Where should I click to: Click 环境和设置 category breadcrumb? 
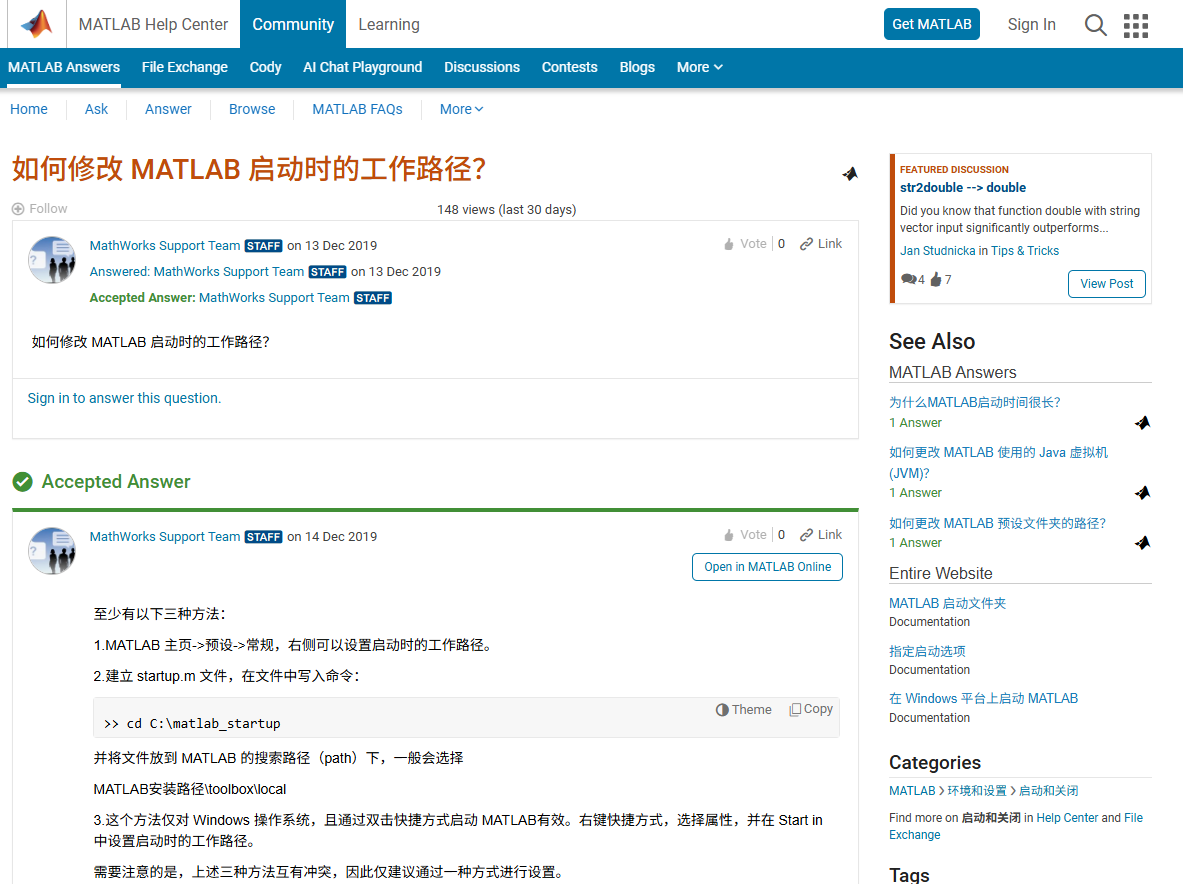click(x=977, y=790)
